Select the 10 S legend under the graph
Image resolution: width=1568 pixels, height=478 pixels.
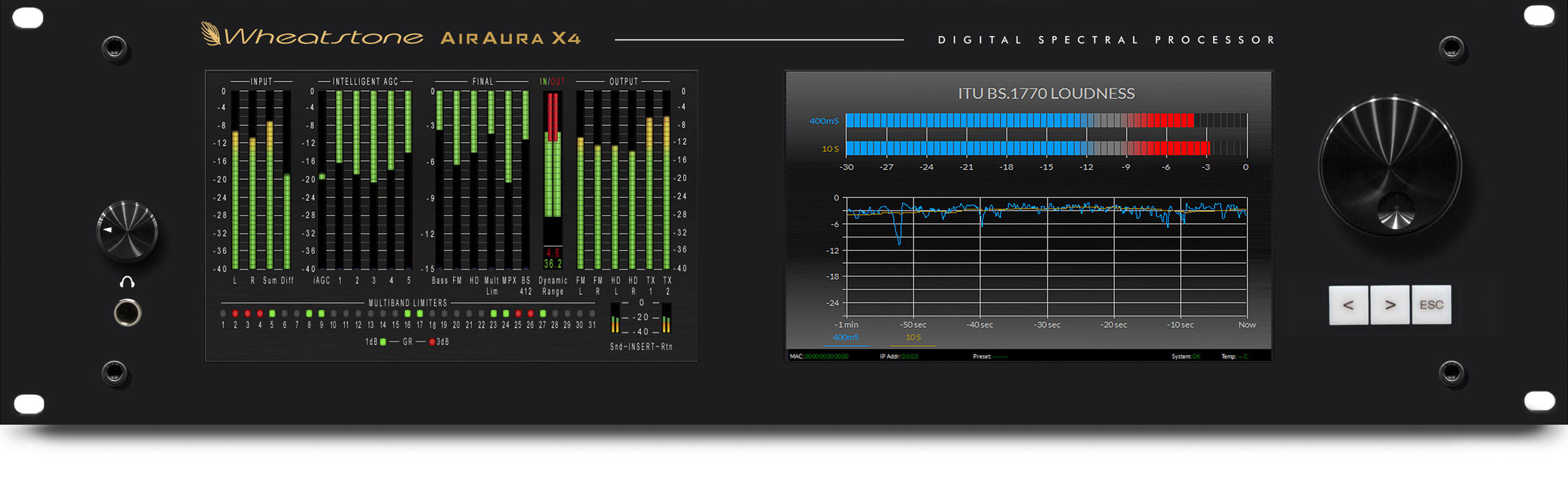913,337
